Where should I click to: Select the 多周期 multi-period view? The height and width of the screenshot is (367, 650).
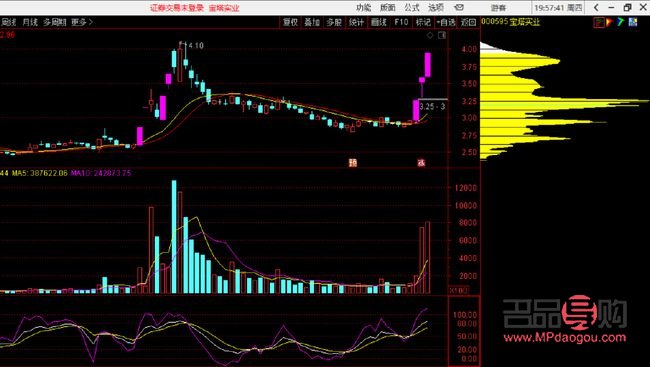click(54, 22)
